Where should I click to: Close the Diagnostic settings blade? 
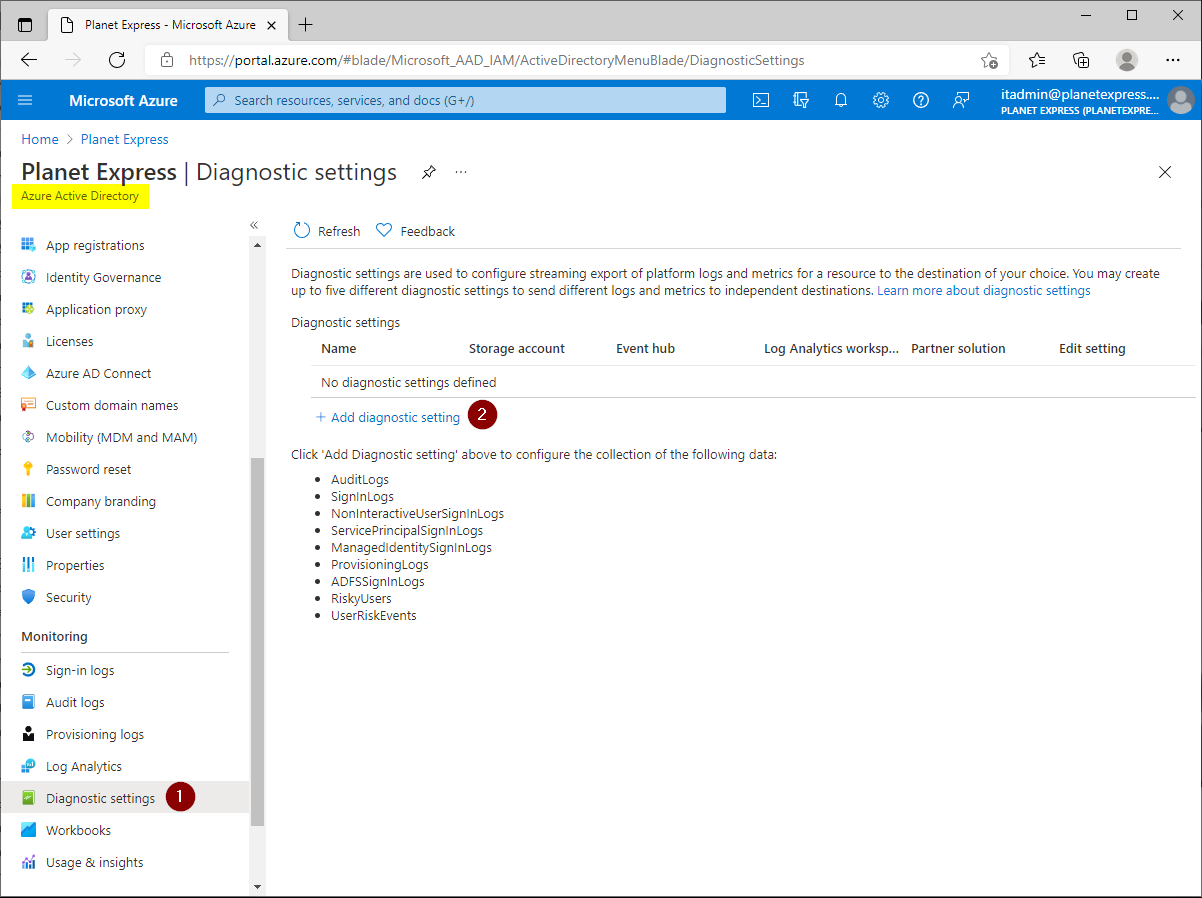pos(1164,172)
